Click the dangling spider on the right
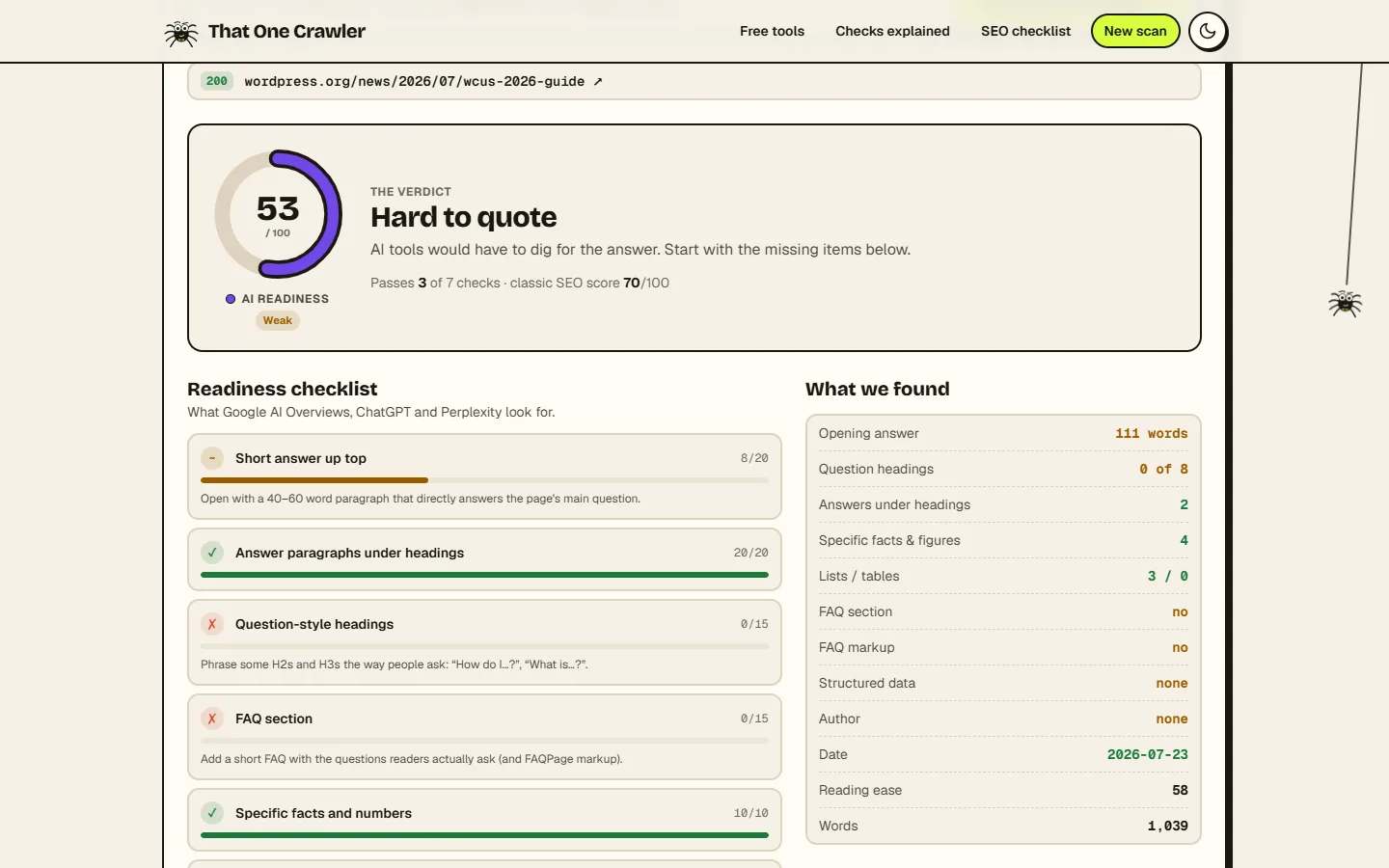Viewport: 1389px width, 868px height. (x=1345, y=303)
